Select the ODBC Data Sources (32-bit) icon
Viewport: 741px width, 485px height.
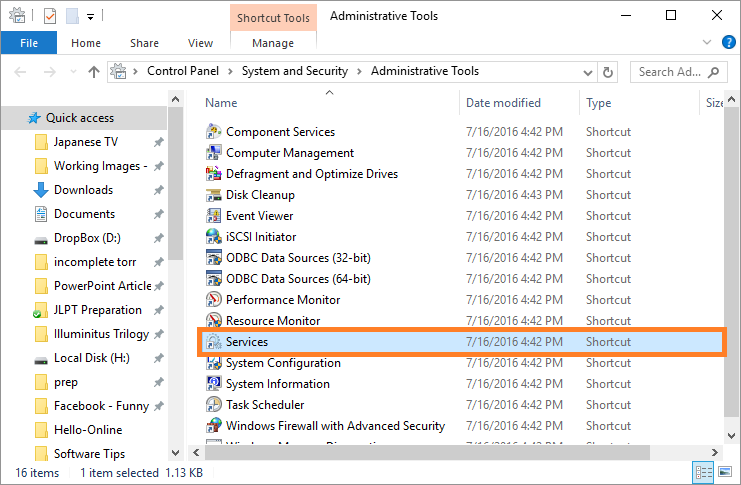pos(214,258)
